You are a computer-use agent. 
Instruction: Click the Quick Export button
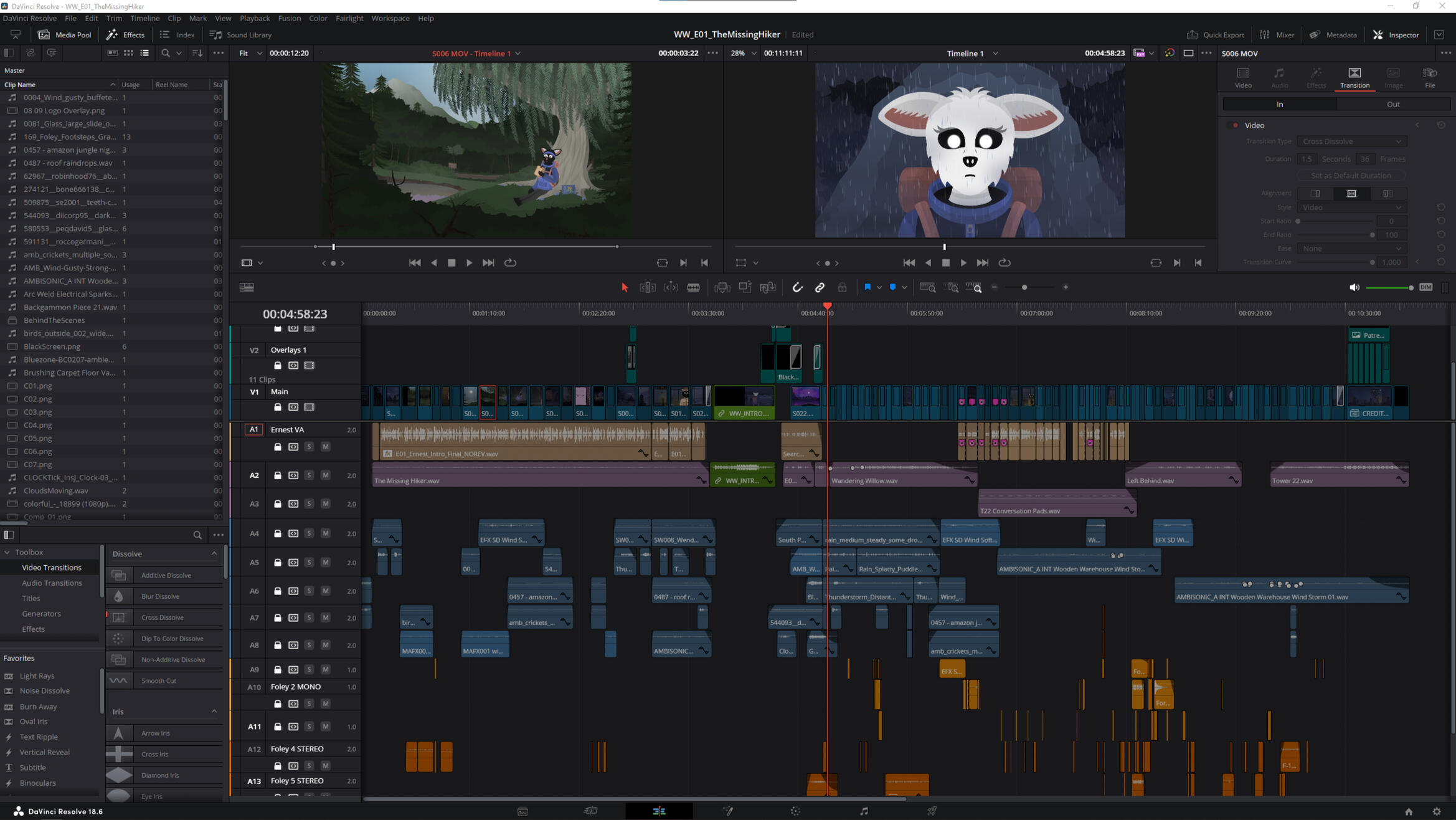(1215, 34)
